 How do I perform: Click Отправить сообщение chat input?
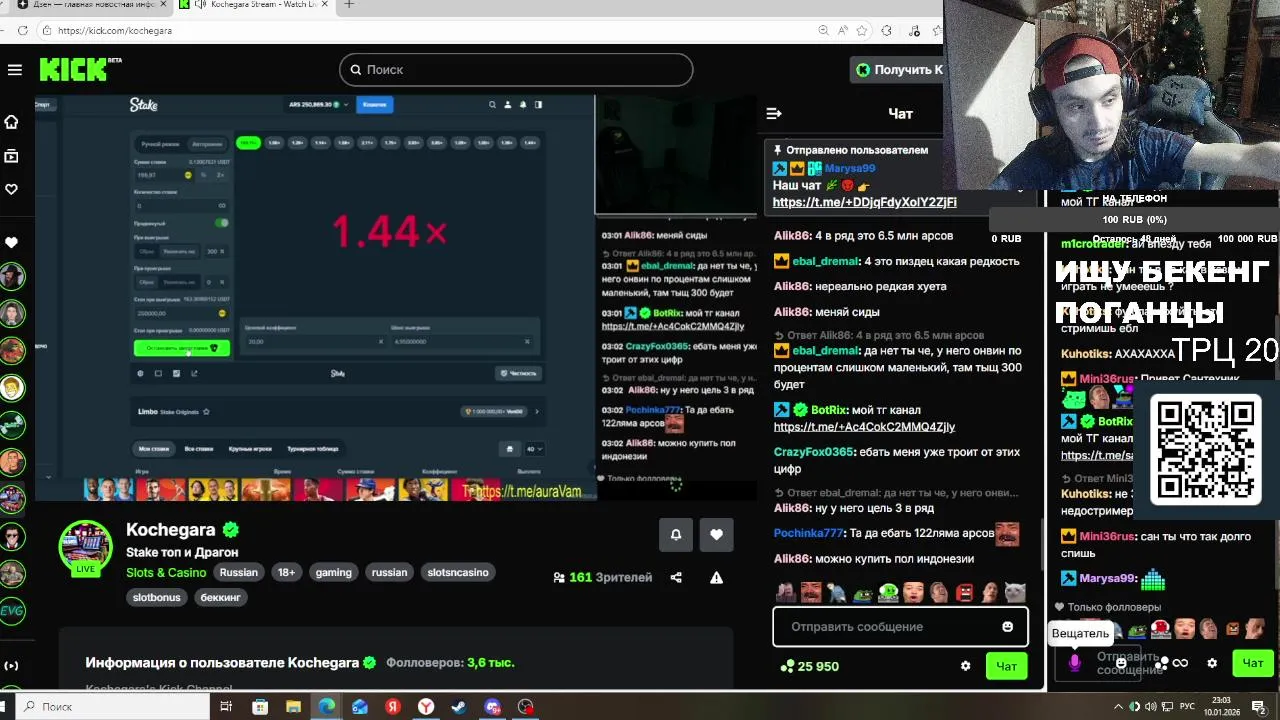tap(899, 627)
